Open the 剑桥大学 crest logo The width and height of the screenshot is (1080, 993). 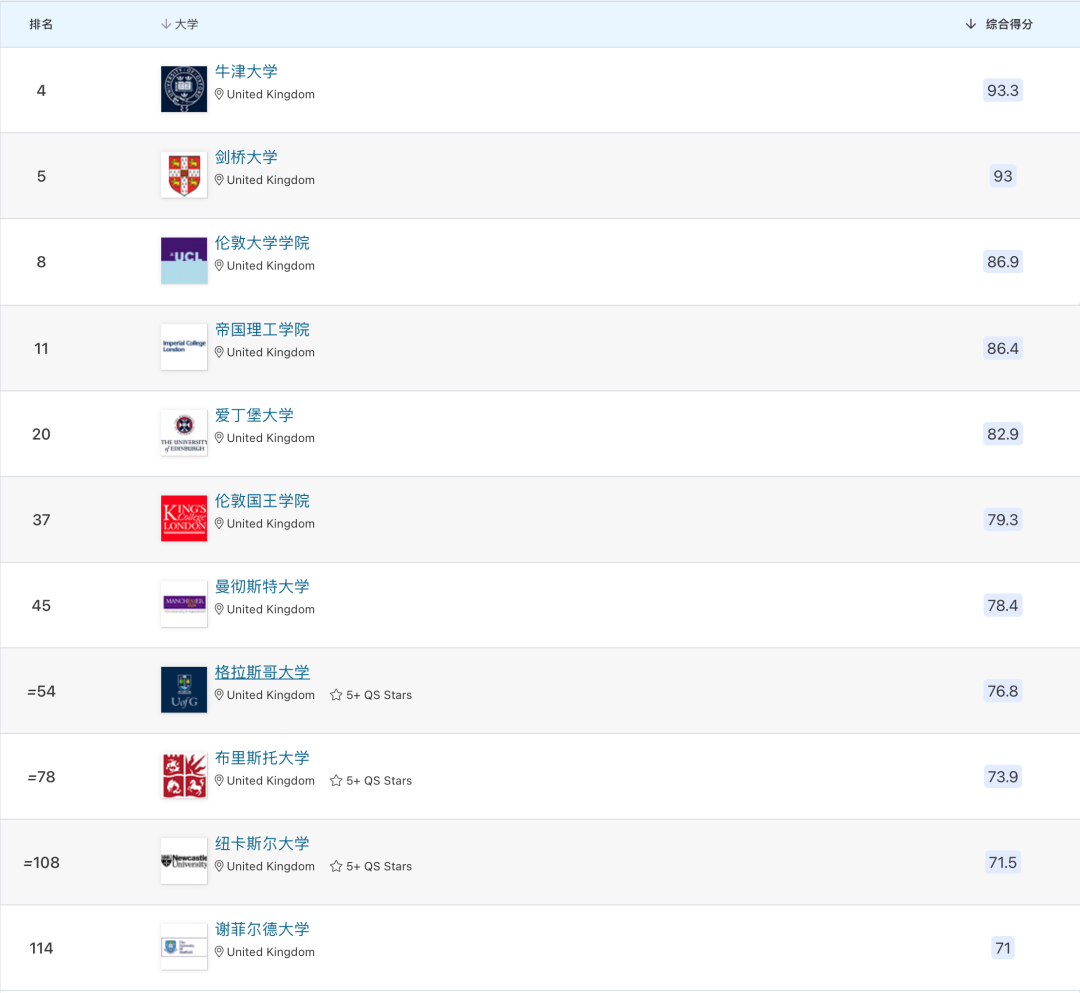[x=184, y=175]
